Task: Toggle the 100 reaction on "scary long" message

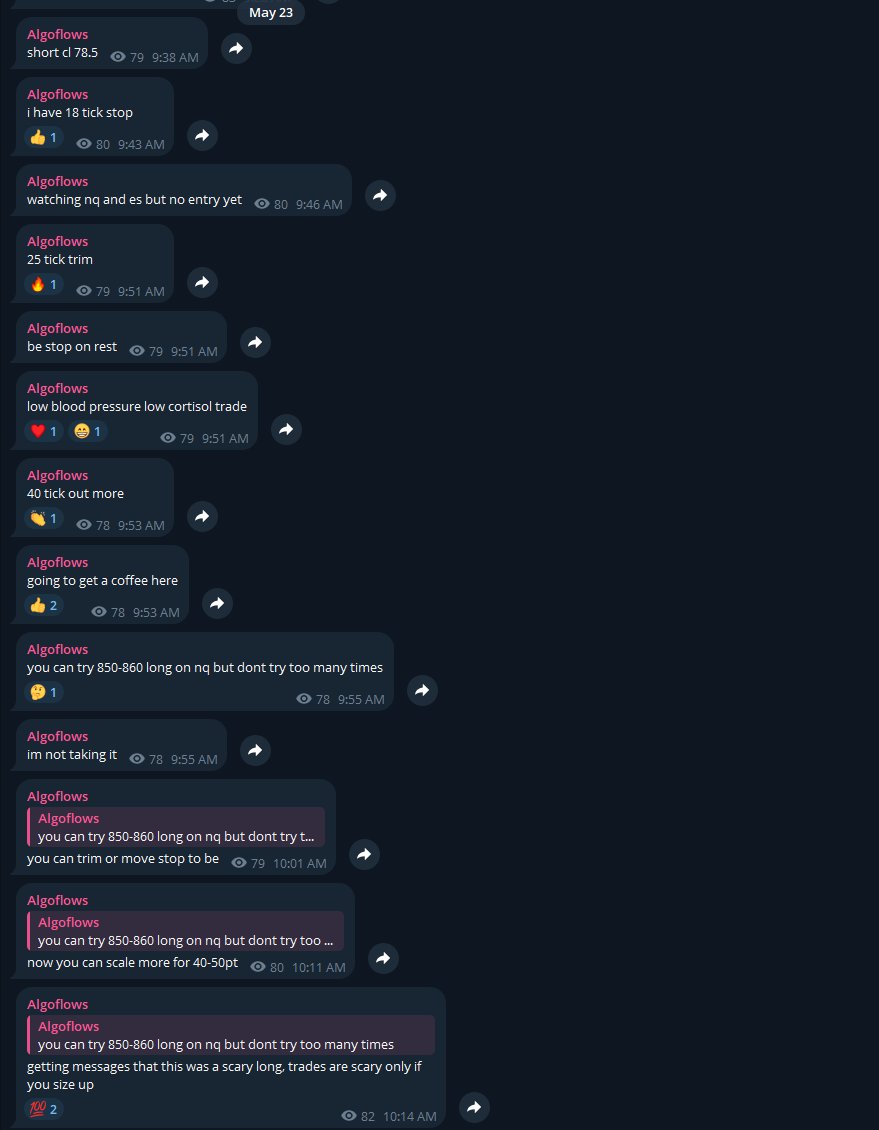Action: pos(44,1109)
